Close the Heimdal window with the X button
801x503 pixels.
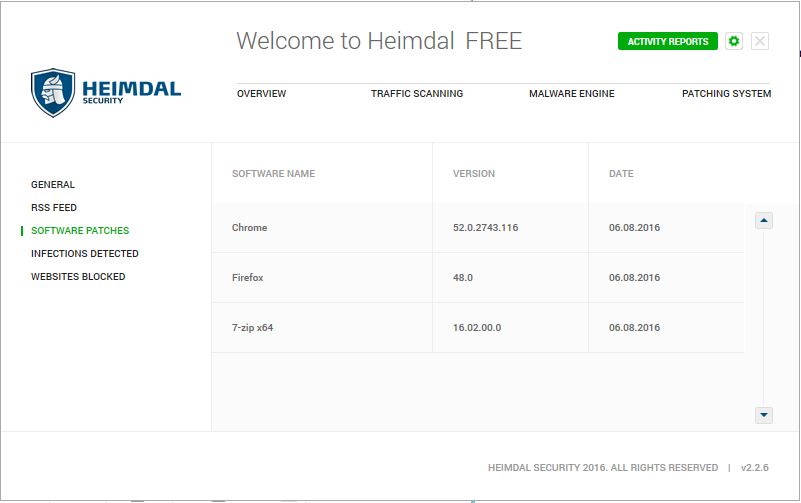[760, 41]
